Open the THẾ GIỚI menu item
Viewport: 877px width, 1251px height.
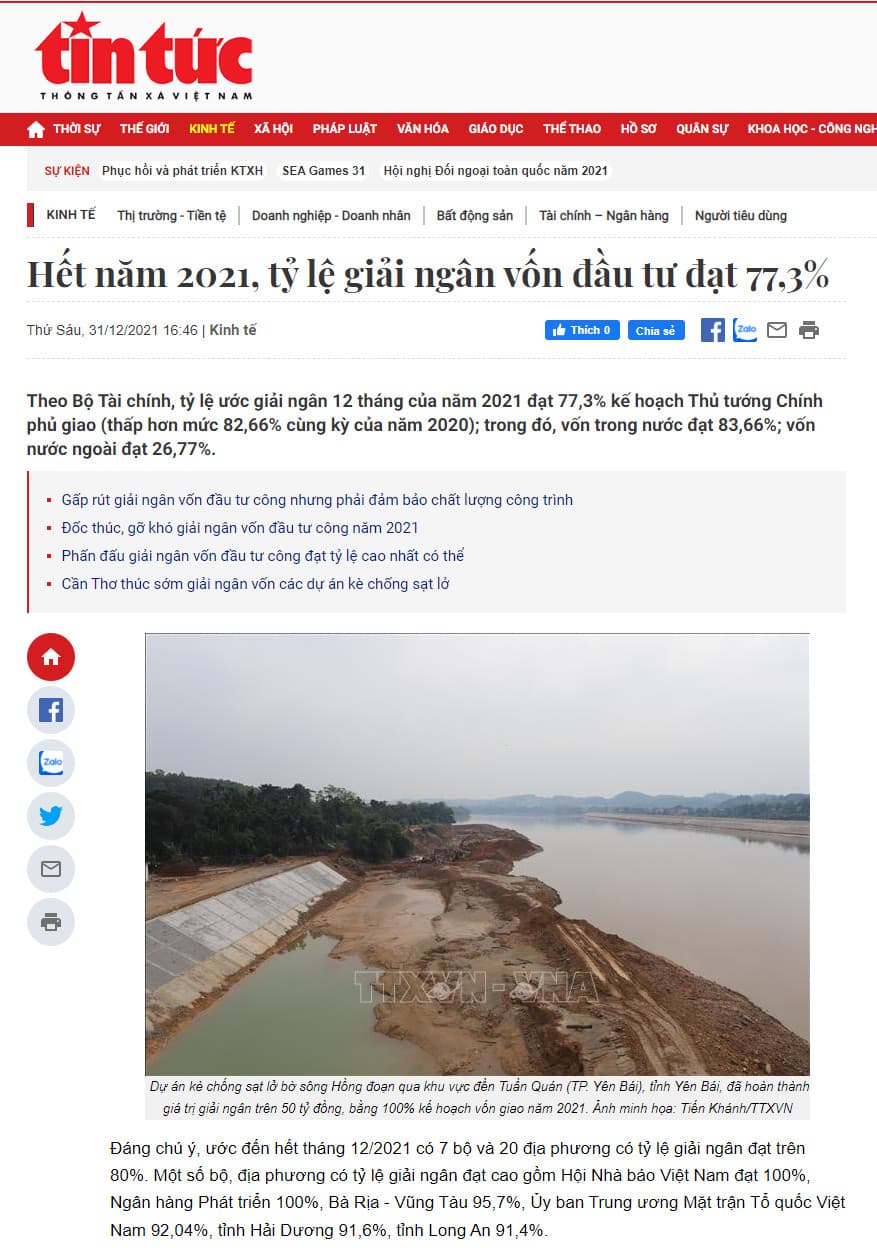click(x=144, y=129)
